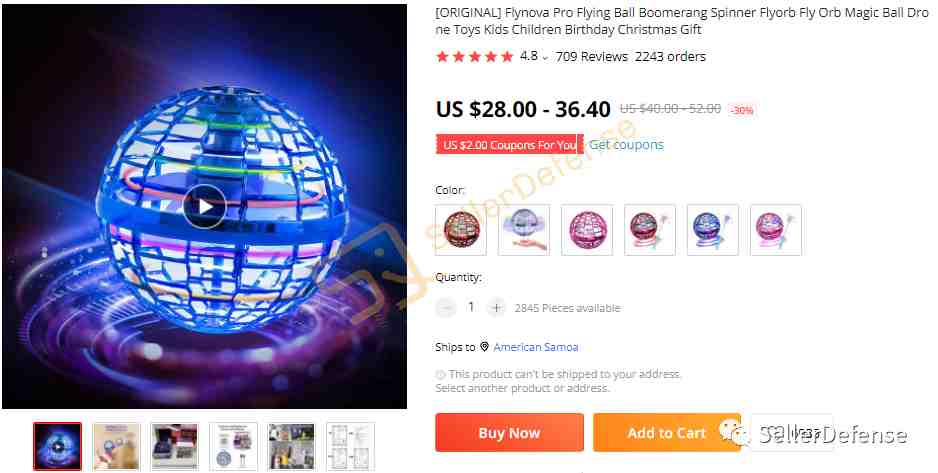This screenshot has height=473, width=938.
Task: Expand the 4.8 rating breakdown arrow
Action: click(x=545, y=58)
